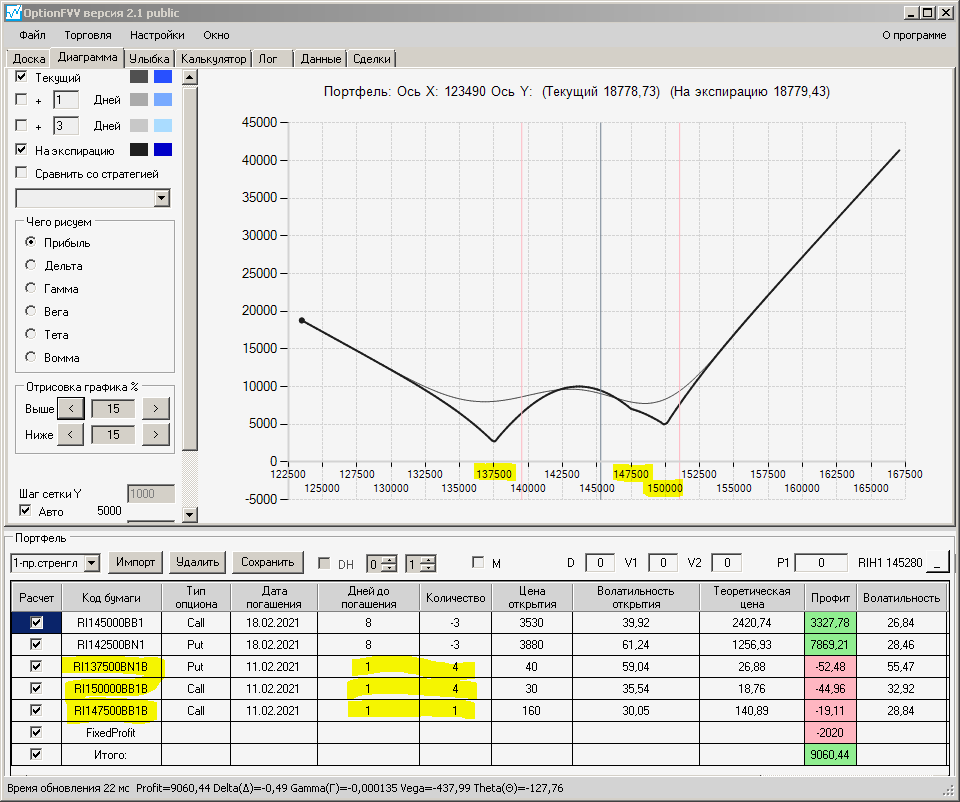Select the Гамма radio button
The height and width of the screenshot is (802, 960).
click(x=31, y=288)
